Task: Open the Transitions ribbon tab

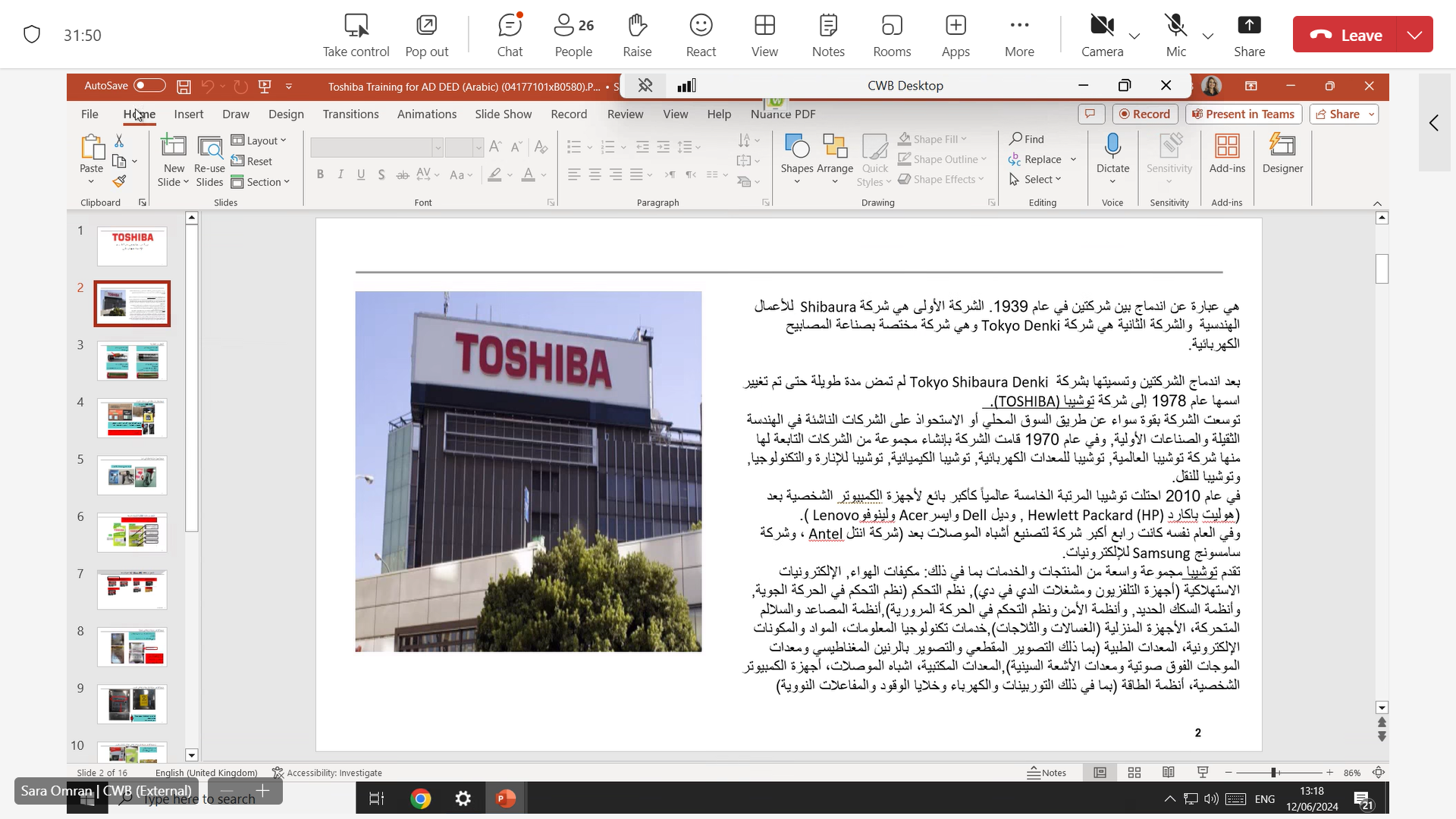Action: (350, 114)
